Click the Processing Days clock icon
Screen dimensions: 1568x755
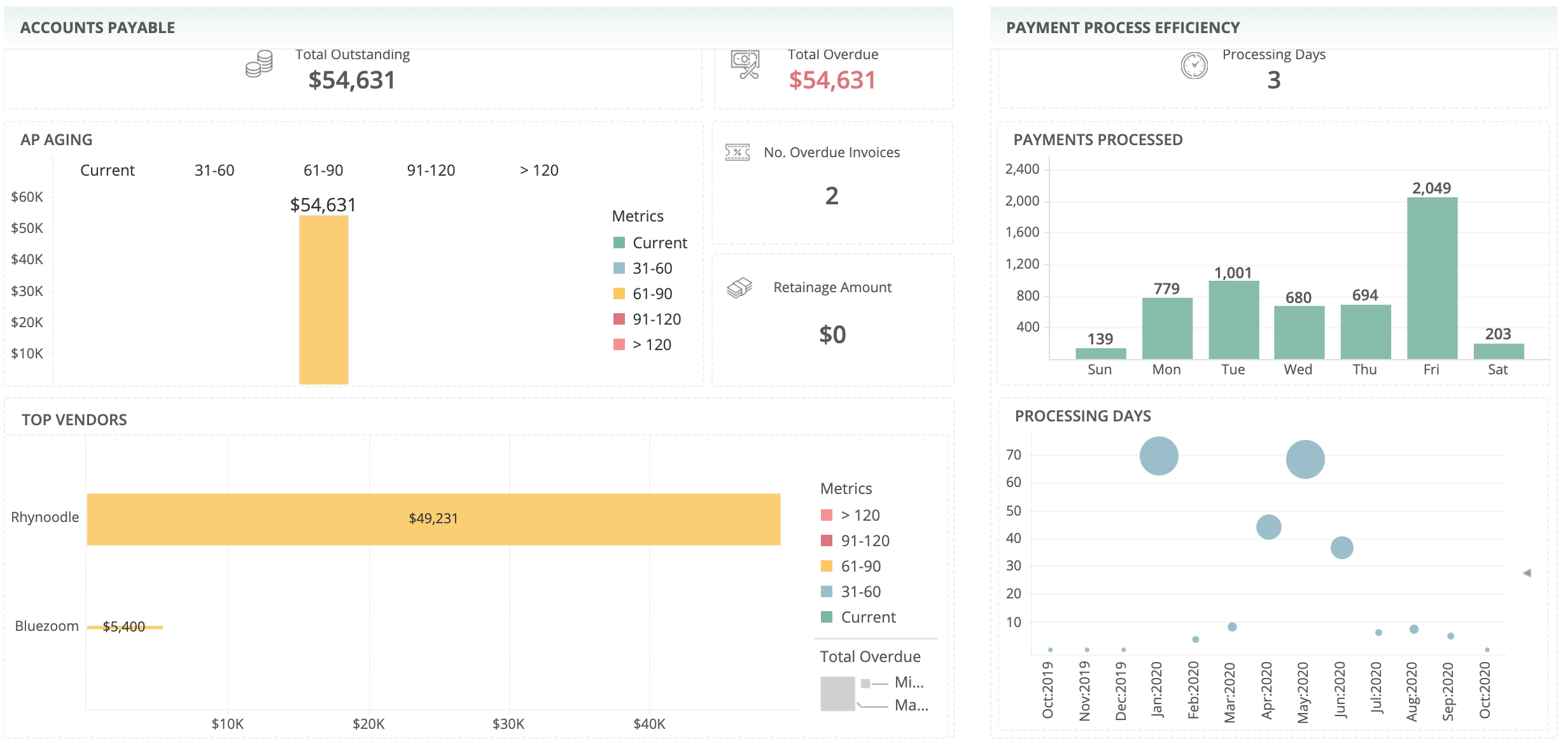click(1194, 66)
